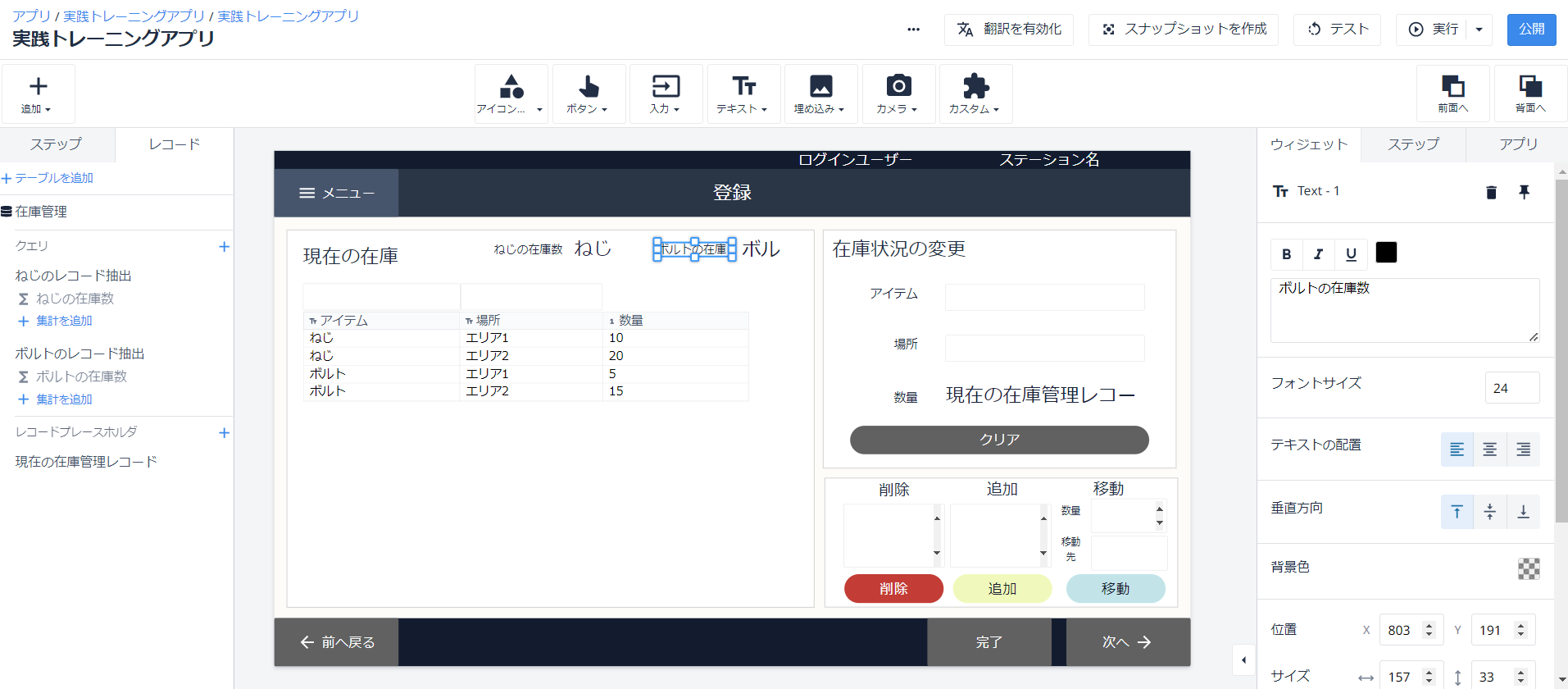
Task: Click the ボルトの在庫数 text area
Action: click(1405, 310)
